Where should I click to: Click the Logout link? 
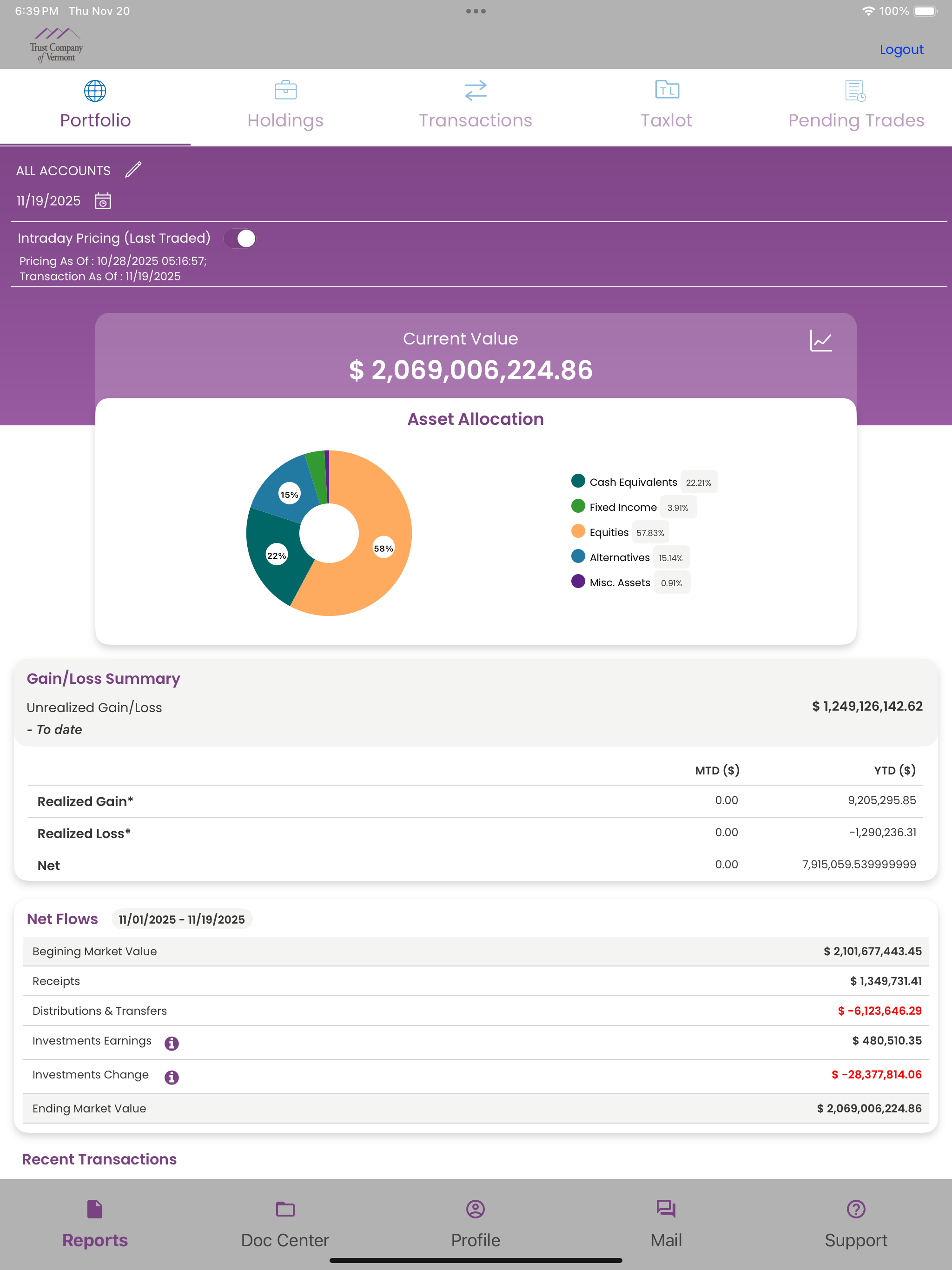point(901,49)
